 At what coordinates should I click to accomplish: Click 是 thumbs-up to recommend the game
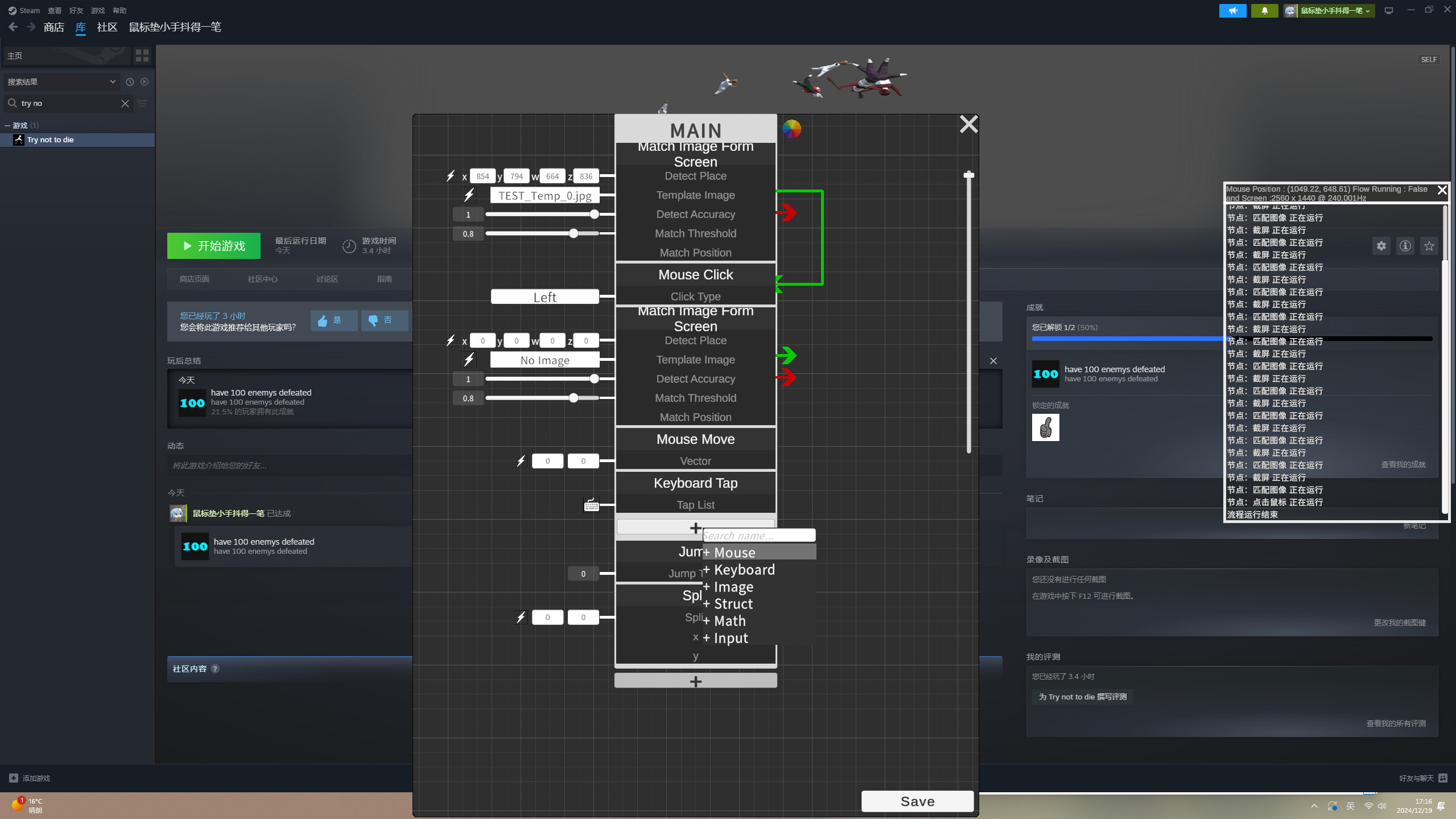[333, 320]
